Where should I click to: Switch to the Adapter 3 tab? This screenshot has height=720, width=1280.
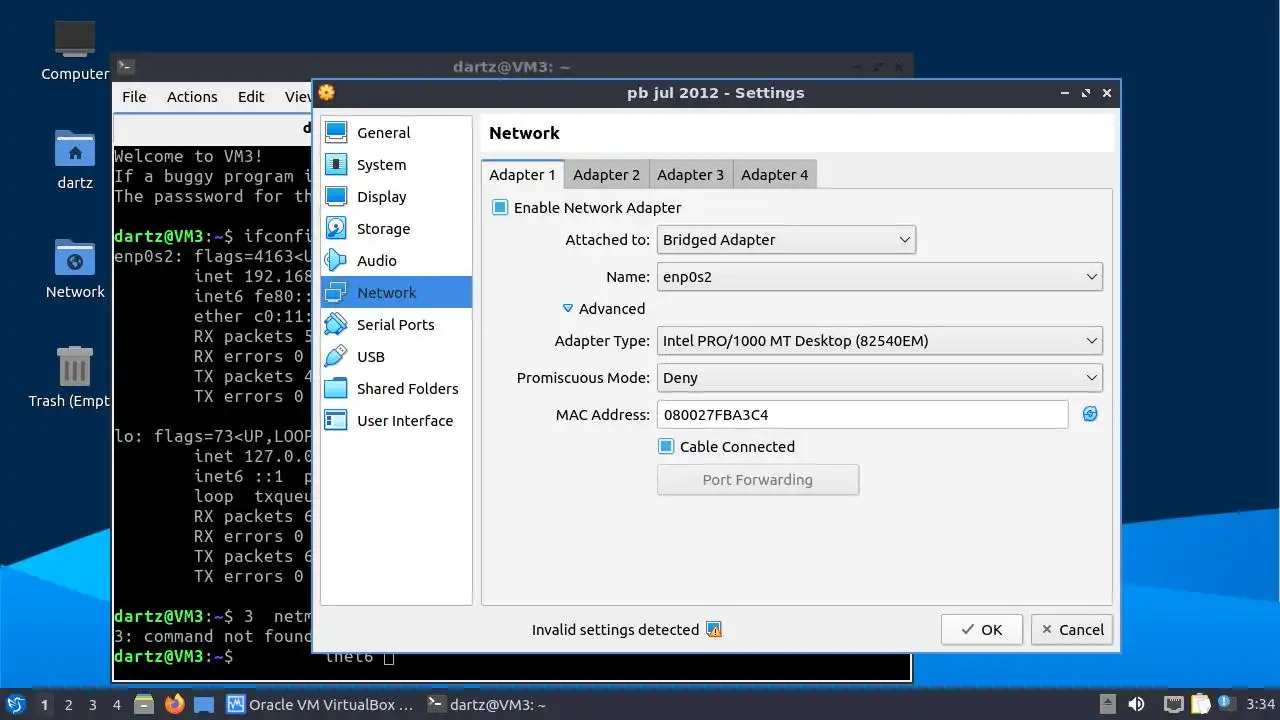pos(690,175)
